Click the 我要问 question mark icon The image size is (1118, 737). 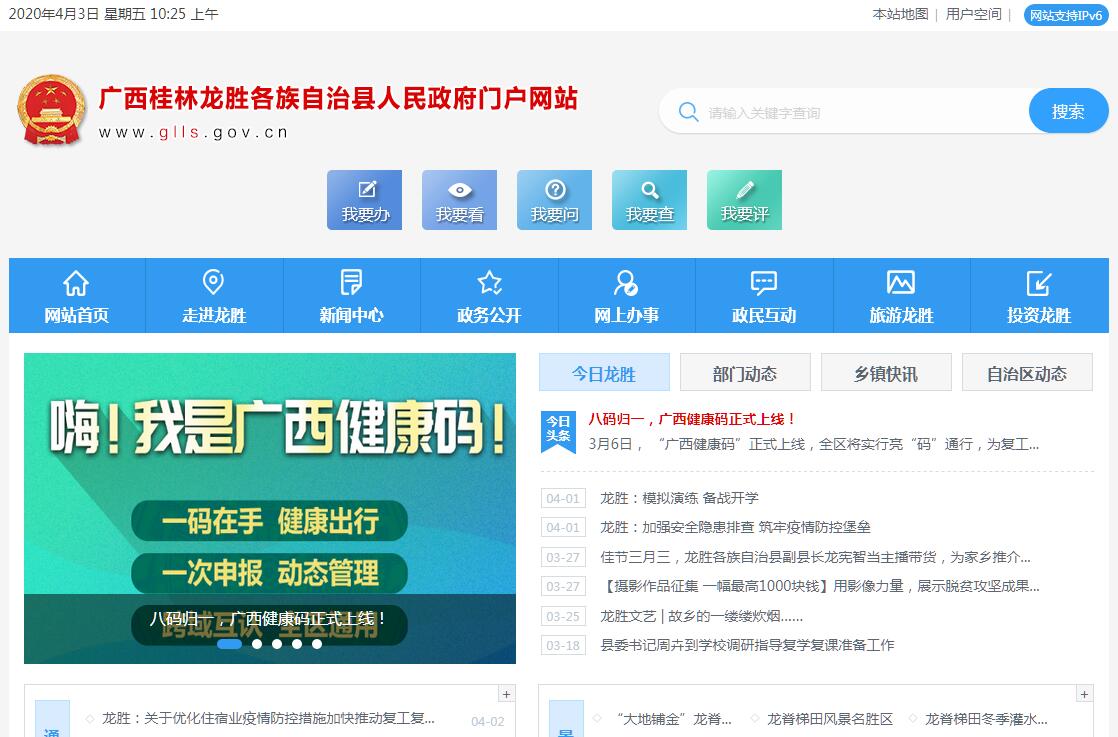554,199
